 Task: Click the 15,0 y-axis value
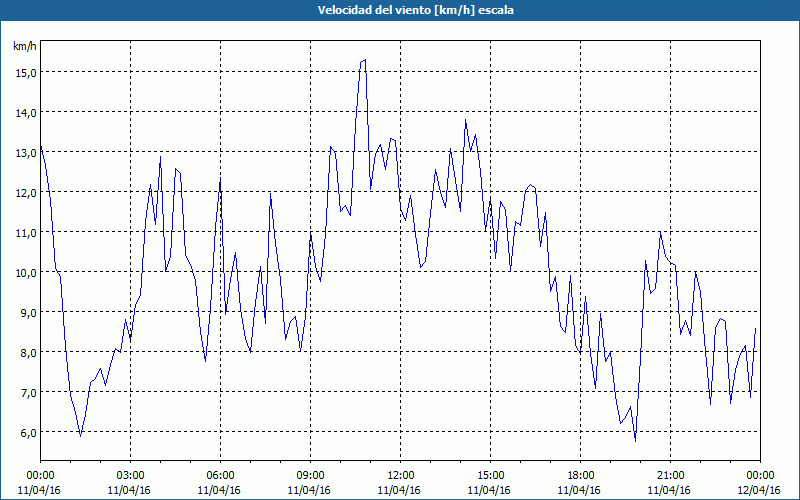[x=26, y=73]
